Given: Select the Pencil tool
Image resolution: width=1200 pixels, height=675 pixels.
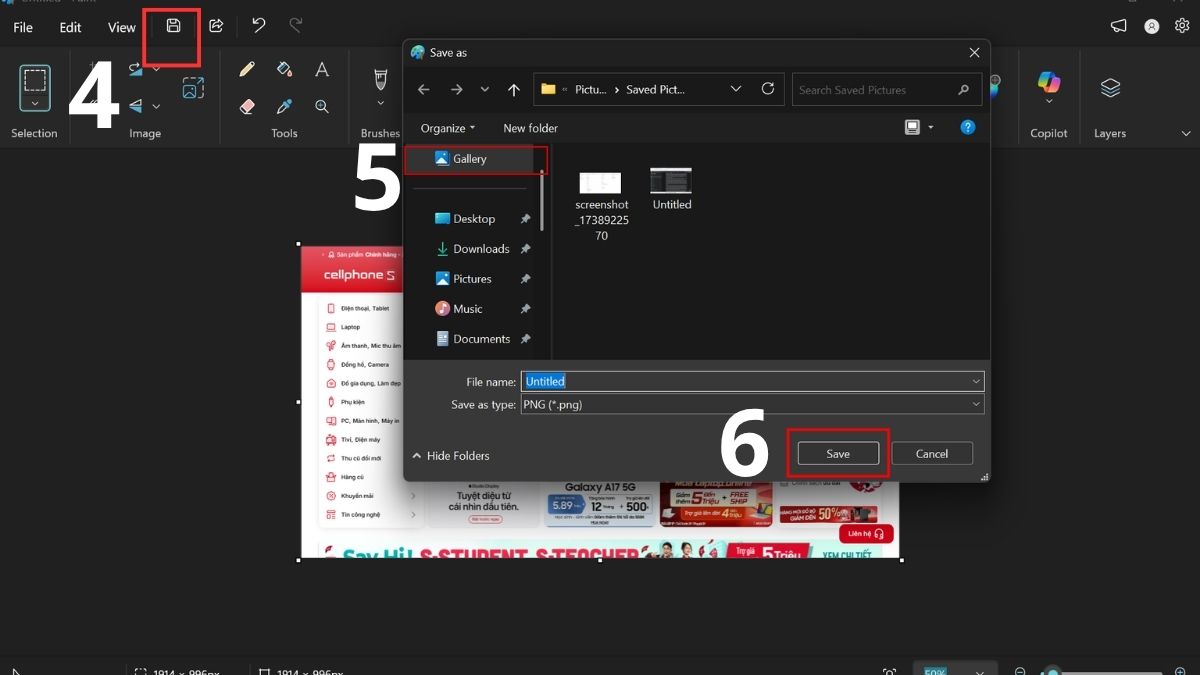Looking at the screenshot, I should point(246,68).
